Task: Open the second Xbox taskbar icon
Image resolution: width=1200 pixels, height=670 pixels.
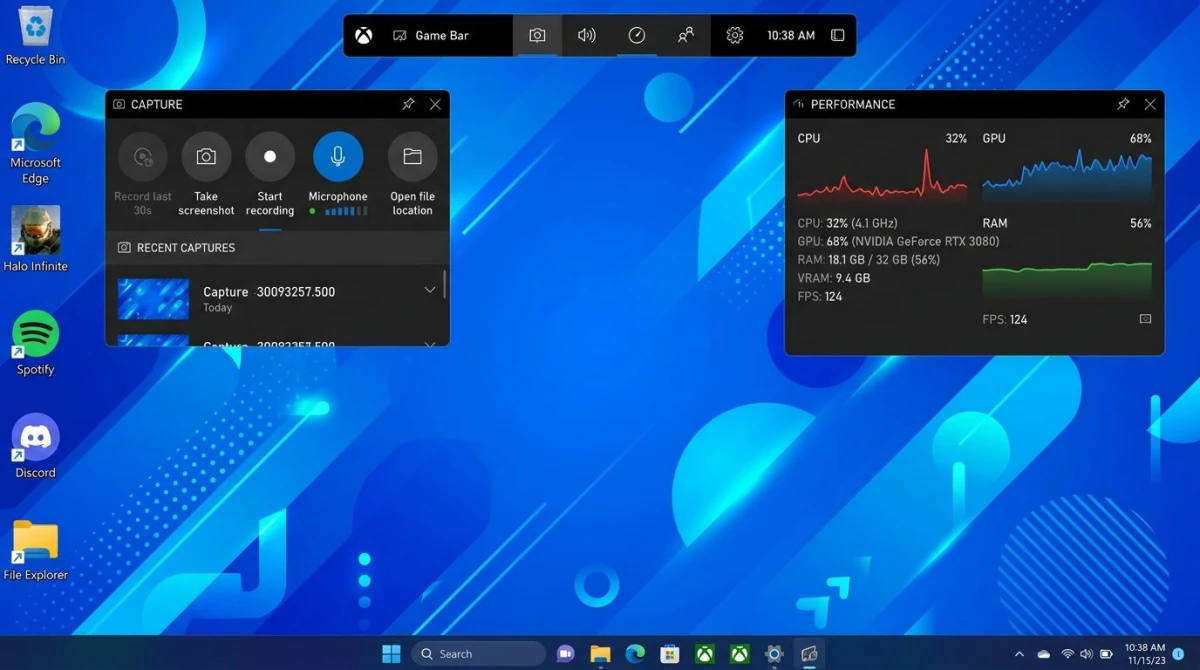Action: click(740, 654)
